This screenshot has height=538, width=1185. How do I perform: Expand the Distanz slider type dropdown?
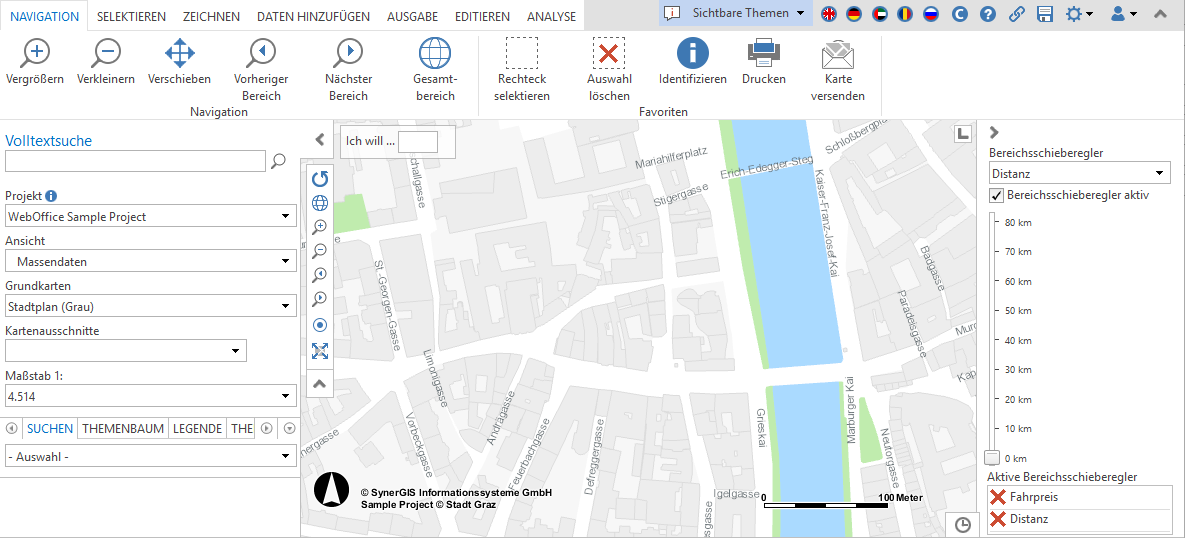tap(1078, 173)
